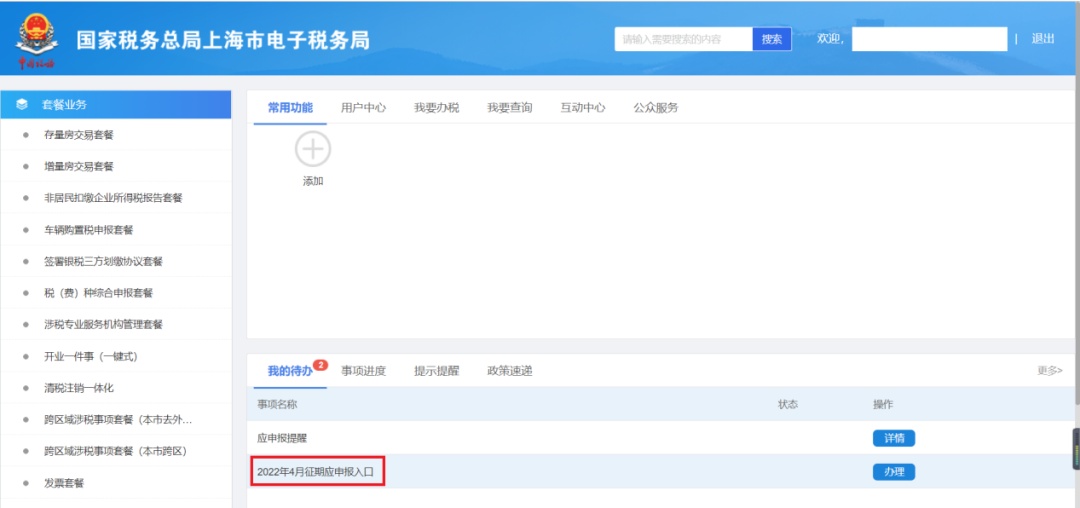Click the search input field
The image size is (1080, 508).
click(683, 39)
